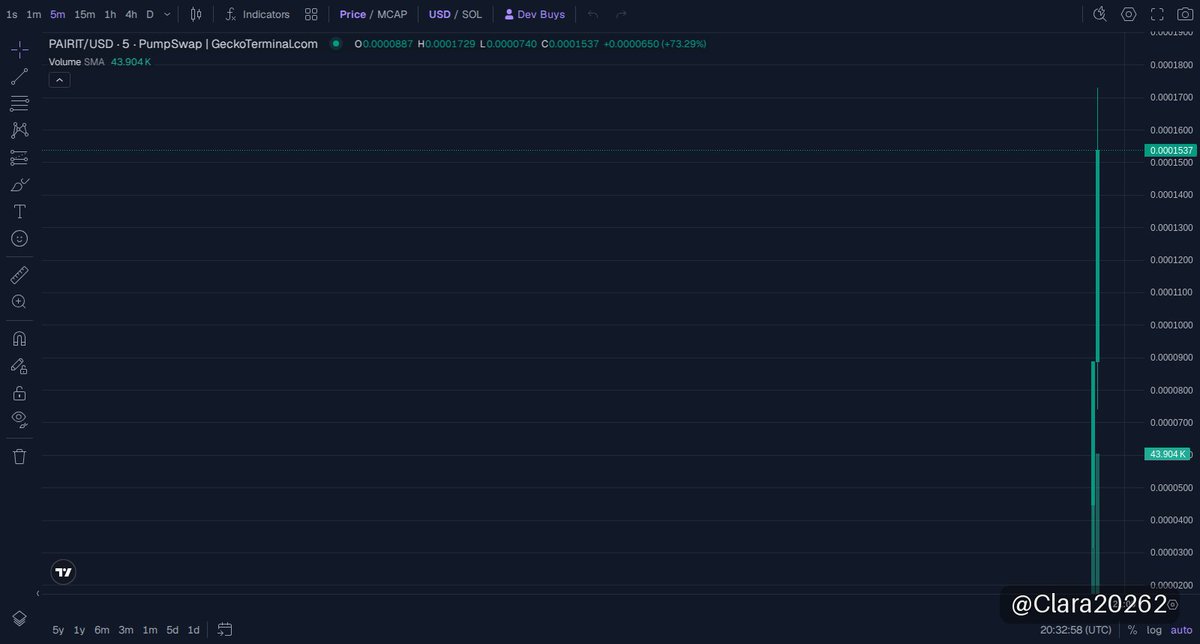Select the chart patterns tool
This screenshot has height=644, width=1200.
coord(19,130)
